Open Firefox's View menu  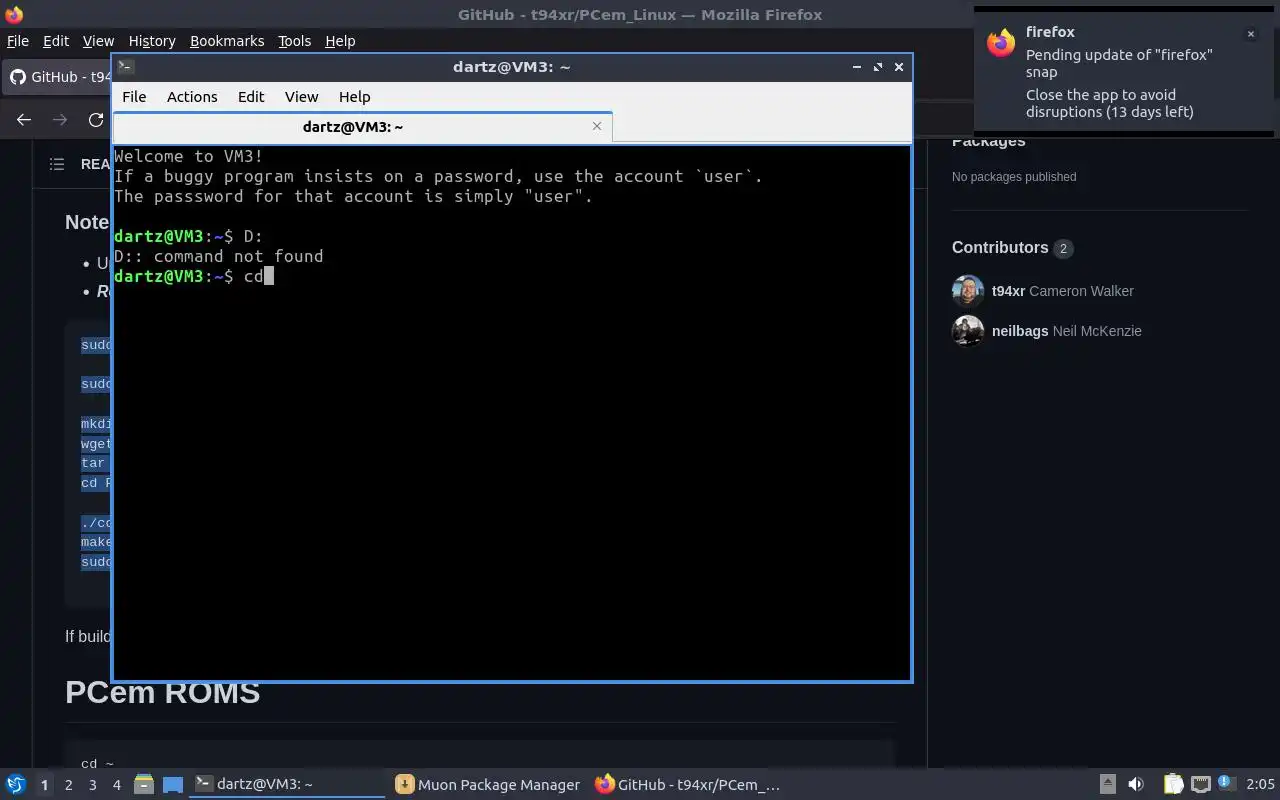(98, 41)
